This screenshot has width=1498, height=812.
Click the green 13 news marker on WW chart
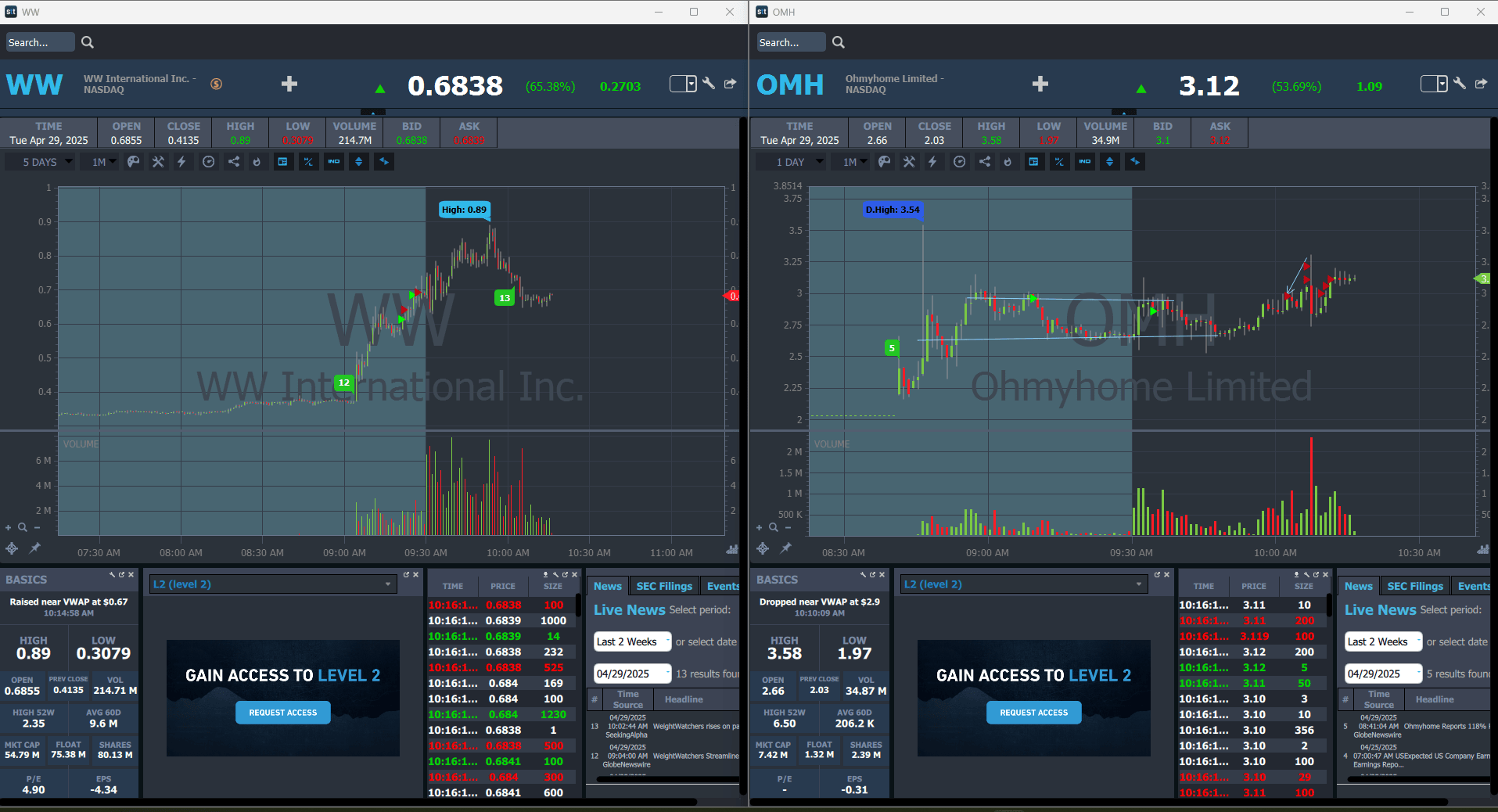pyautogui.click(x=505, y=297)
